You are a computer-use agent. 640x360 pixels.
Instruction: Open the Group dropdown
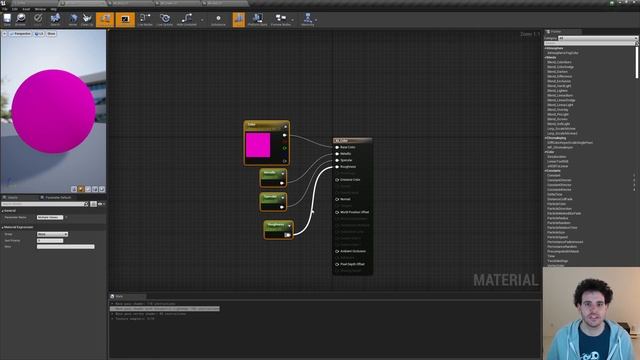(x=52, y=234)
